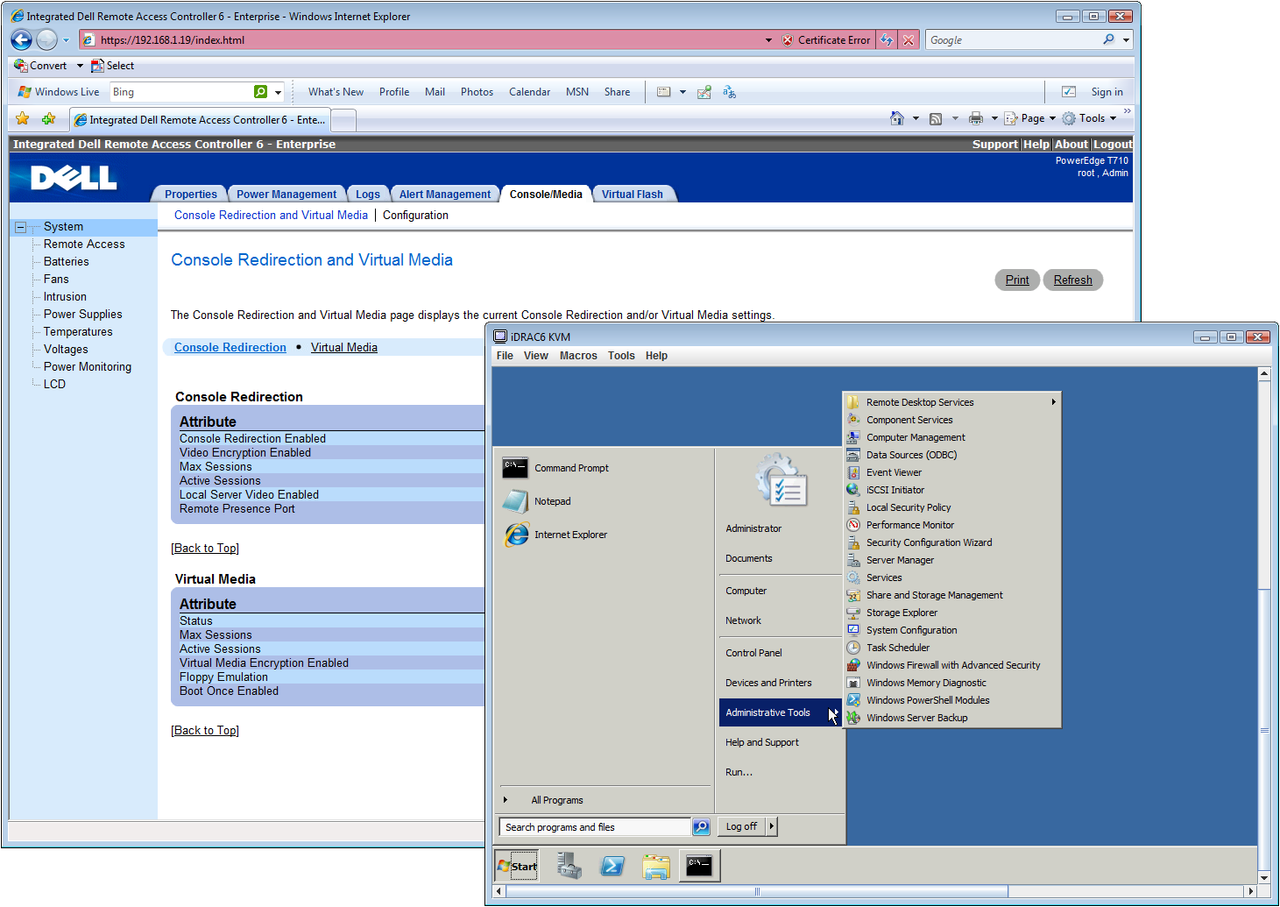The height and width of the screenshot is (907, 1280).
Task: Open the address bar history dropdown
Action: (x=768, y=40)
